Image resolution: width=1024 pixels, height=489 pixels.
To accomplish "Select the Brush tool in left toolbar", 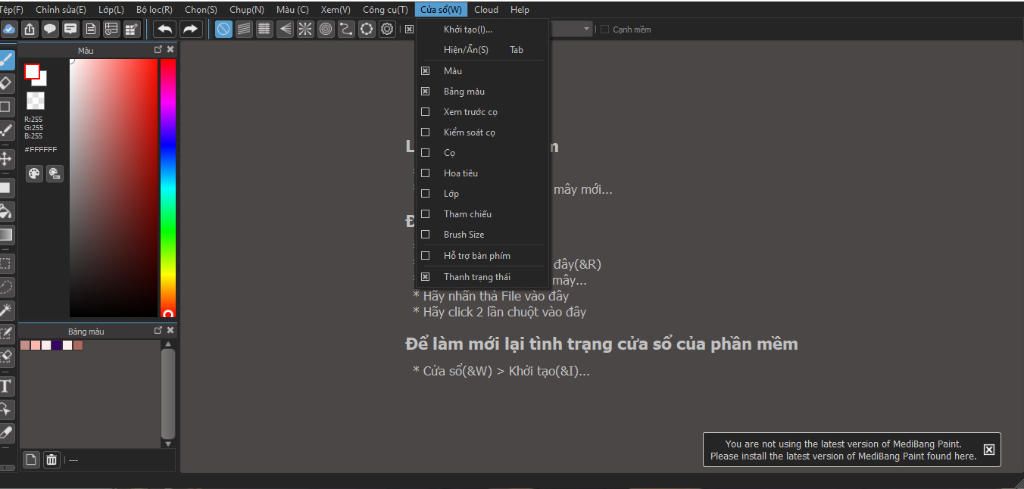I will (x=6, y=59).
